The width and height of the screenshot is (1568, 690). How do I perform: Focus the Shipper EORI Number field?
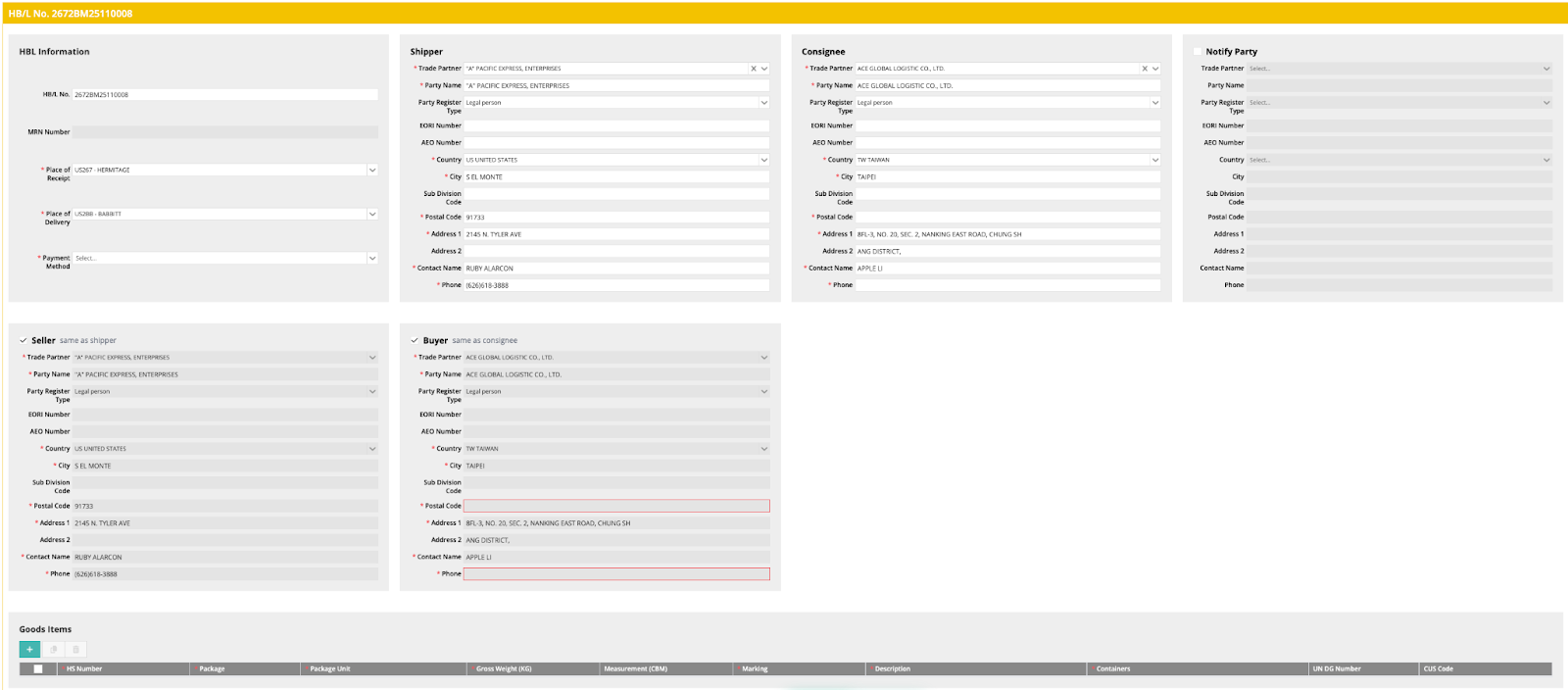point(615,125)
